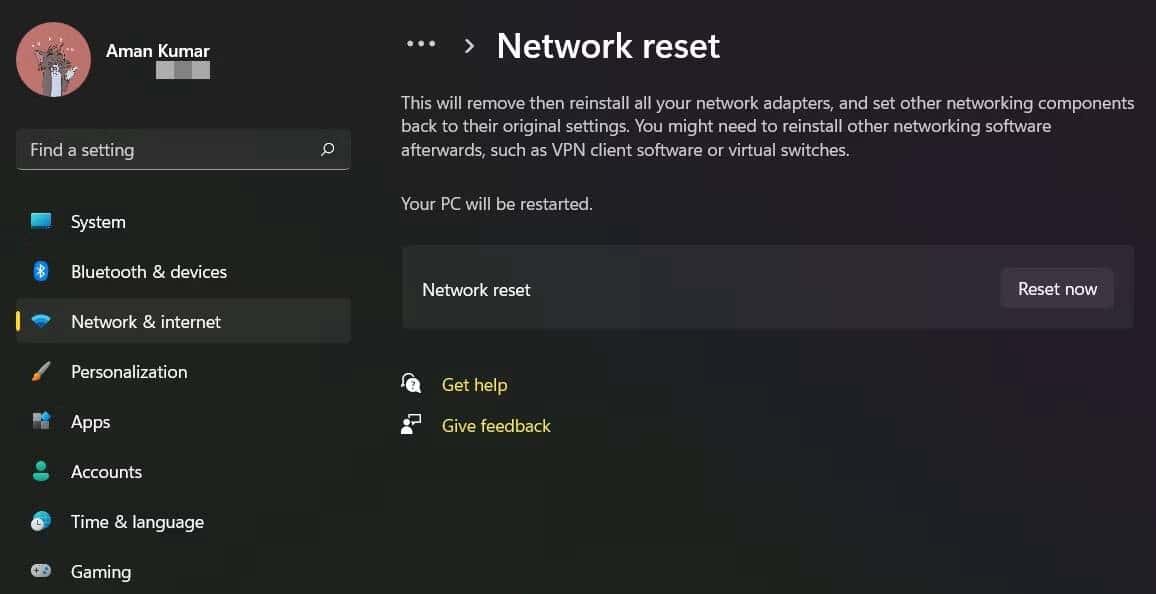1156x594 pixels.
Task: Click the Gaming controller icon
Action: (41, 571)
